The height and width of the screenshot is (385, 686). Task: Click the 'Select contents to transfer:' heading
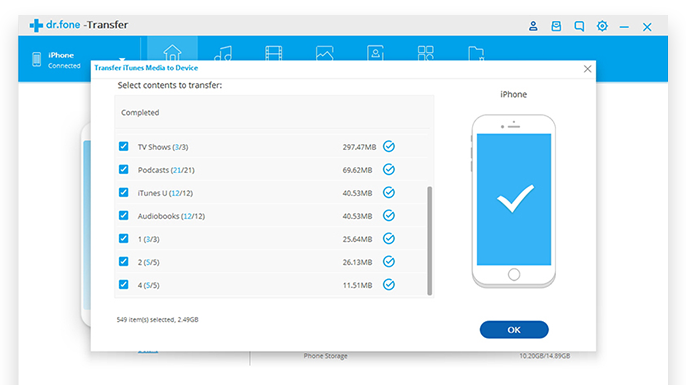pos(170,85)
